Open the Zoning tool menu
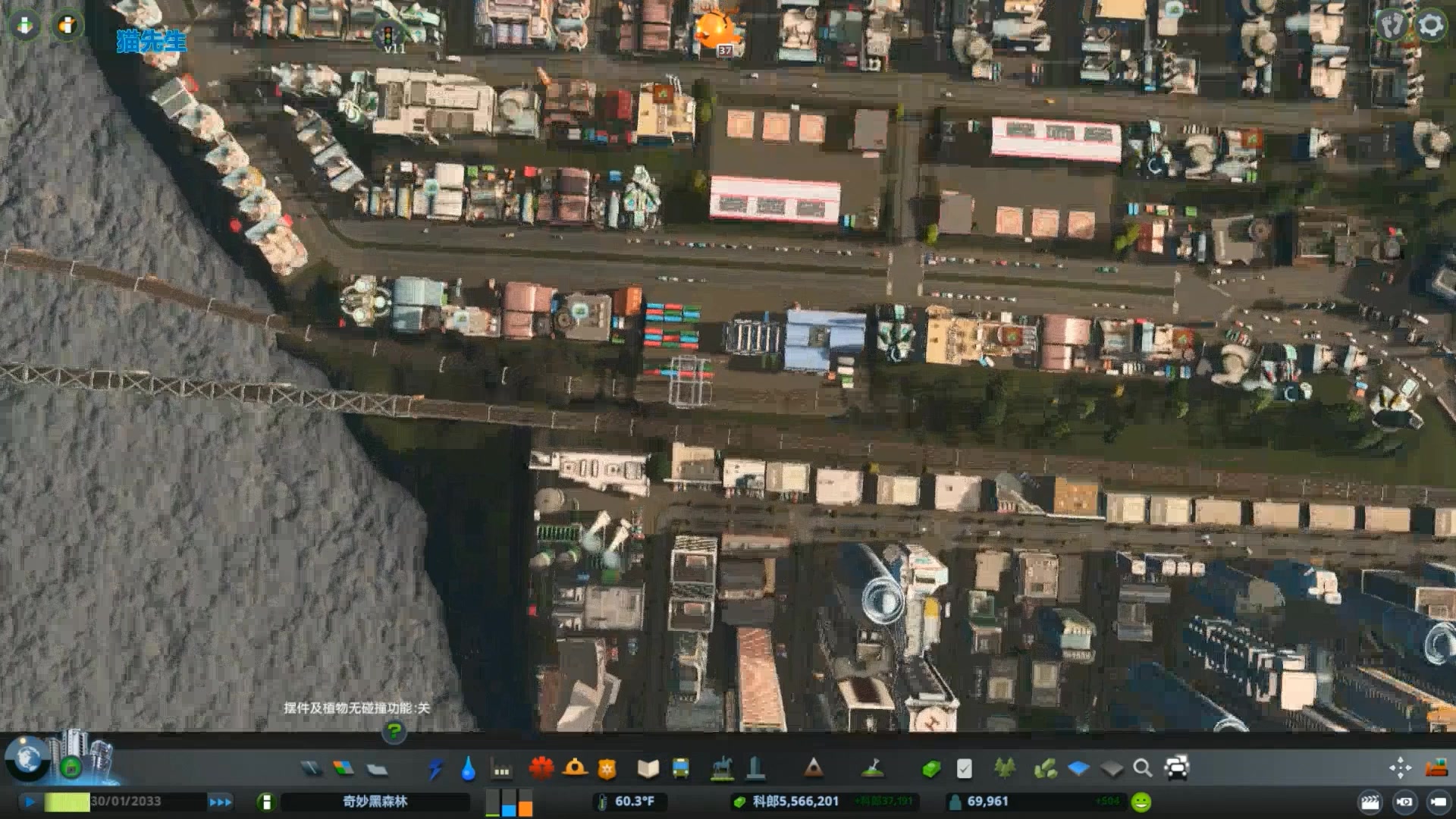Viewport: 1456px width, 819px height. click(x=344, y=769)
